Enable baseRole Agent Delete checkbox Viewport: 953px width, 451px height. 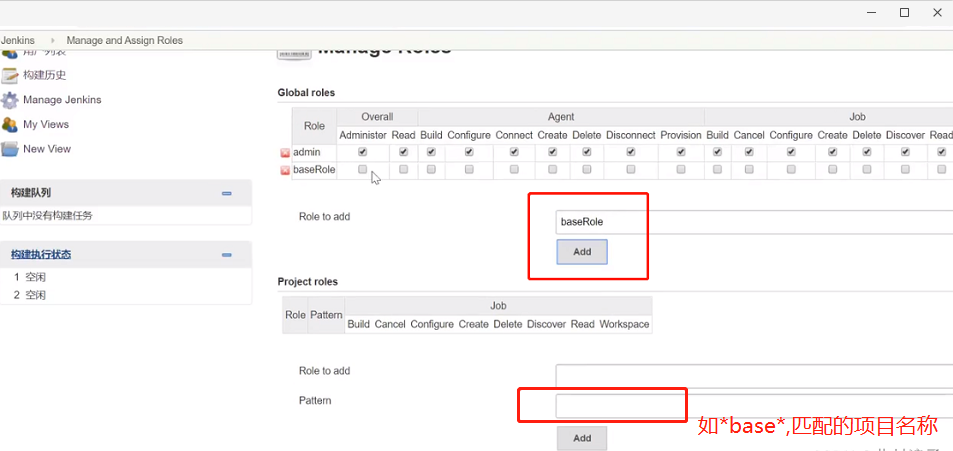click(x=587, y=170)
